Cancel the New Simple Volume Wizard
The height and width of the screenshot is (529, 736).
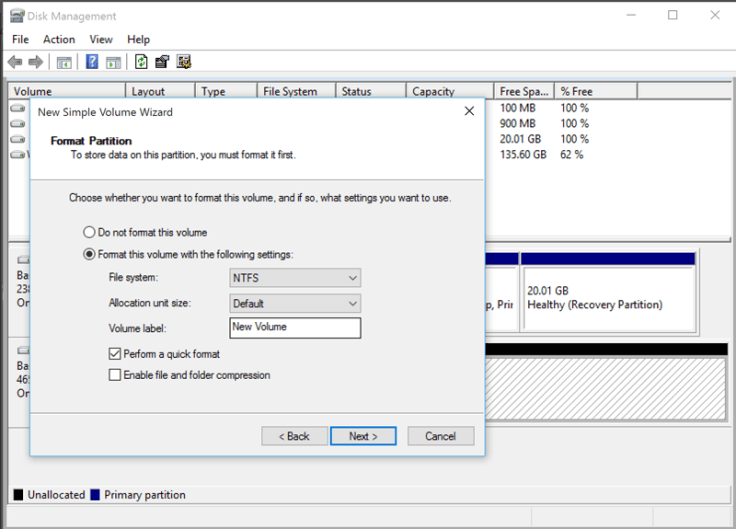click(440, 436)
